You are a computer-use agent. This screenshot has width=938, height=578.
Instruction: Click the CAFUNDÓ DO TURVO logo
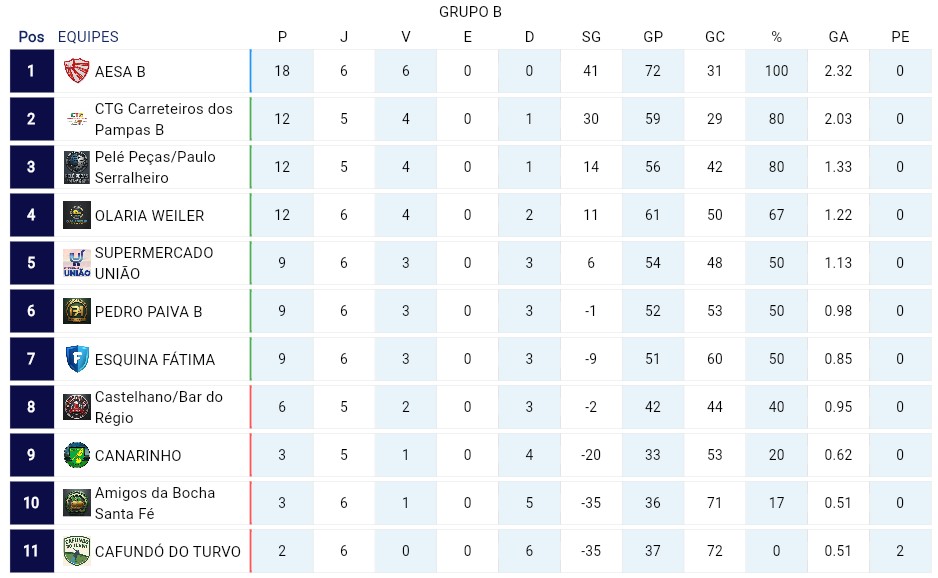(77, 551)
